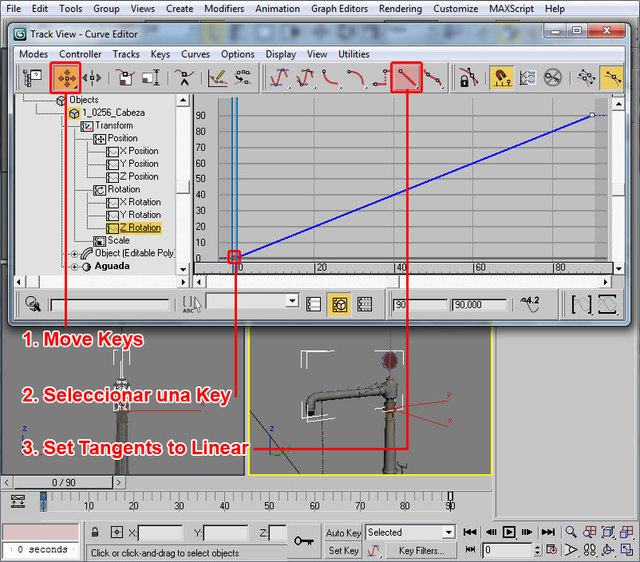Toggle selection lock in status bar
This screenshot has width=640, height=562.
tap(95, 533)
